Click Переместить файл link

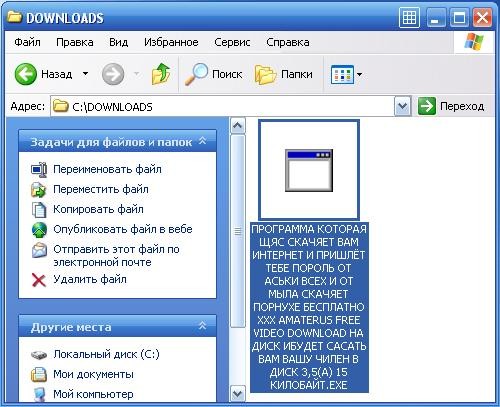click(x=101, y=189)
